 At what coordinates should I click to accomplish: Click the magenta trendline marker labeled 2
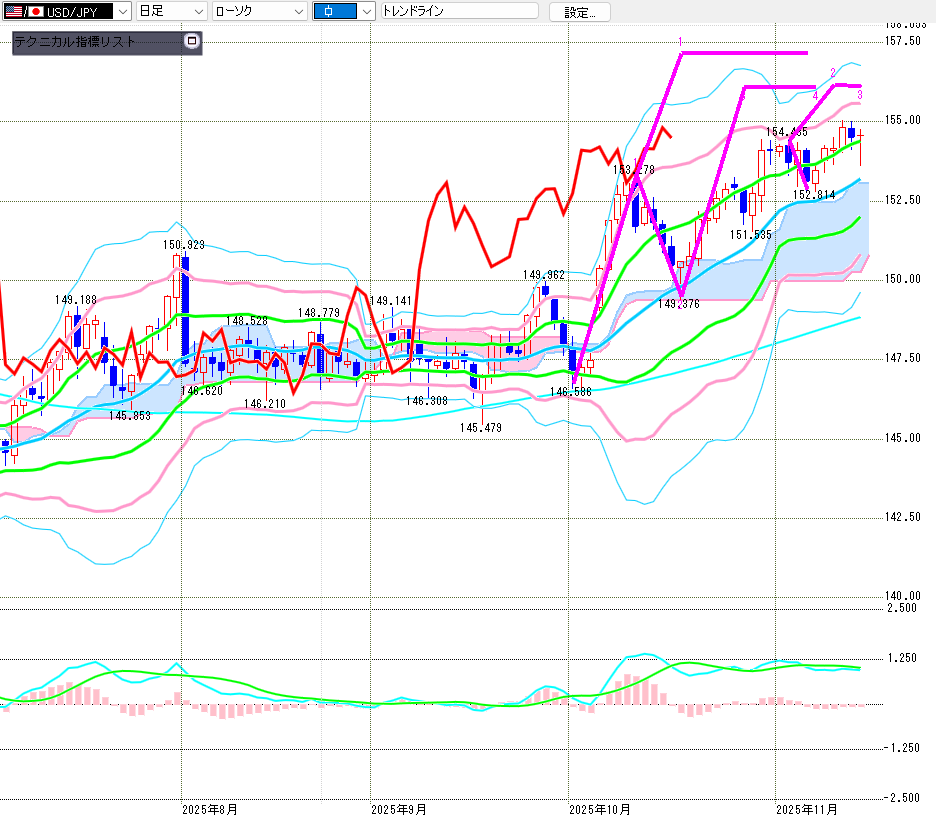click(x=832, y=73)
